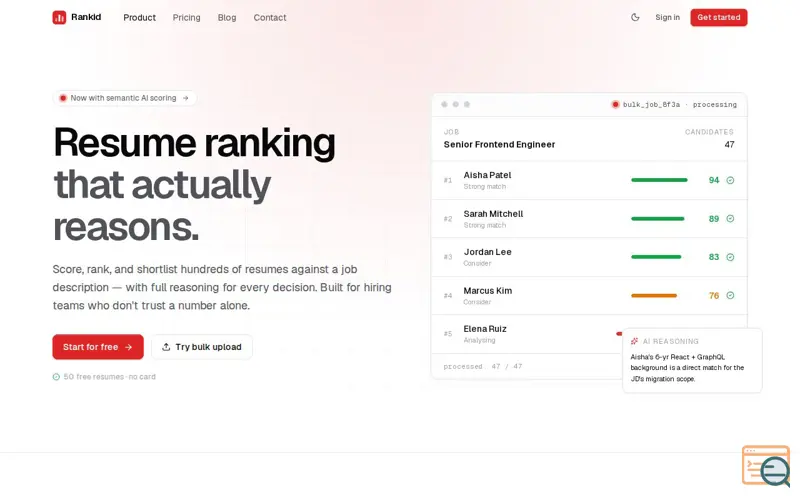Click the 'Analysing' status under Elena Ruiz

(x=479, y=340)
